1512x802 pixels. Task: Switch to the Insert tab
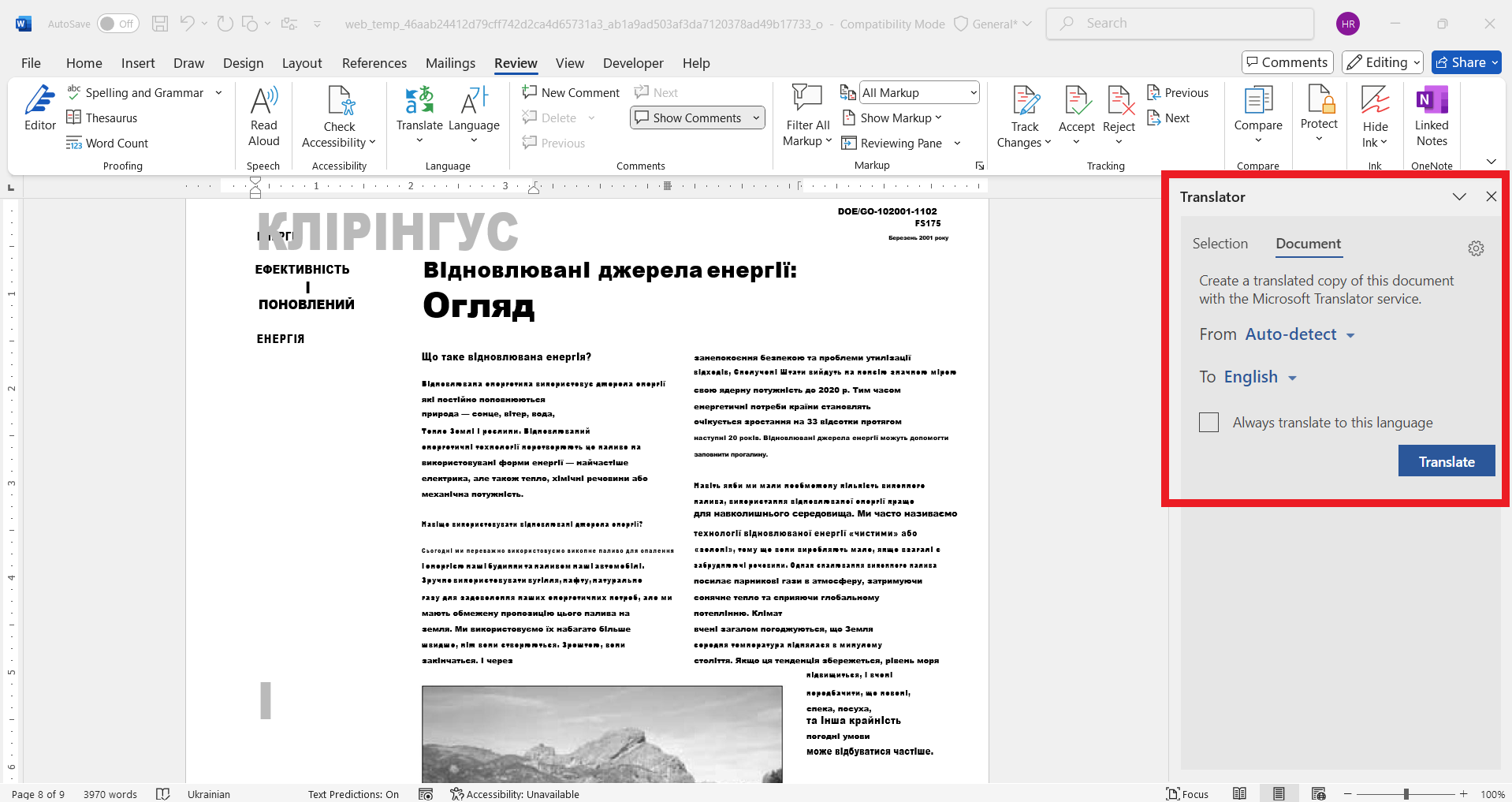pos(138,63)
